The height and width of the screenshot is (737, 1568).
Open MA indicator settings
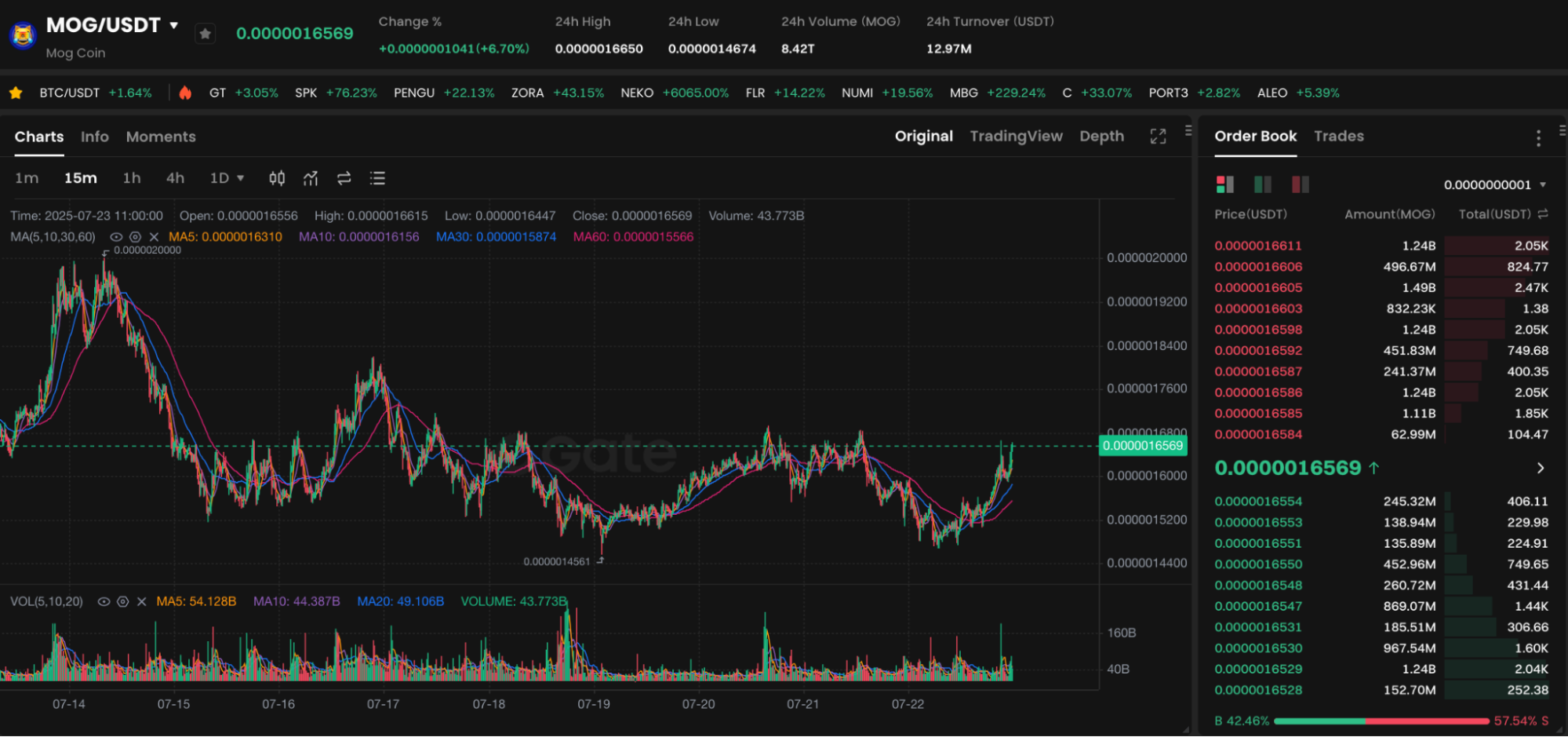[135, 237]
